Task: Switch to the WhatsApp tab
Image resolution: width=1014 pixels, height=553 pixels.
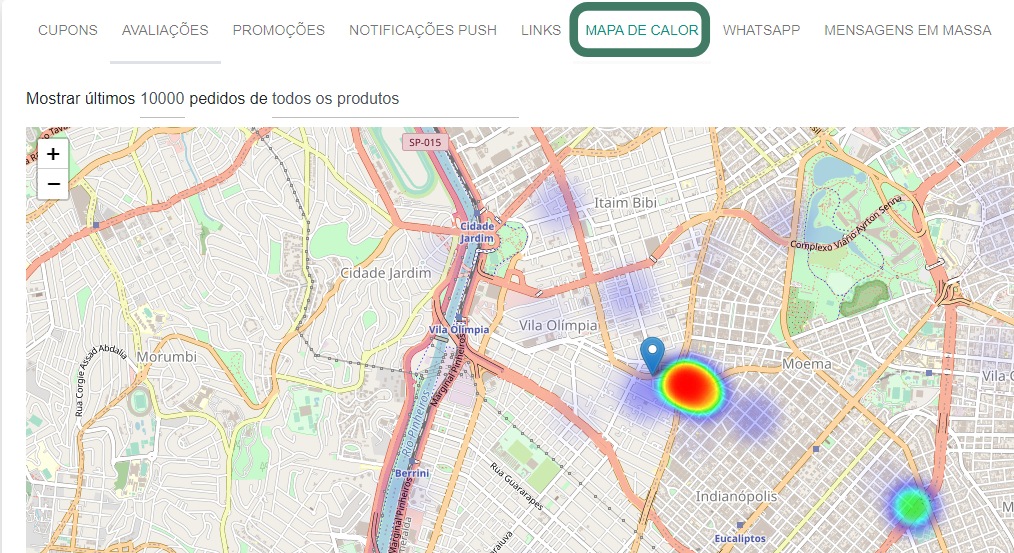Action: pyautogui.click(x=761, y=30)
